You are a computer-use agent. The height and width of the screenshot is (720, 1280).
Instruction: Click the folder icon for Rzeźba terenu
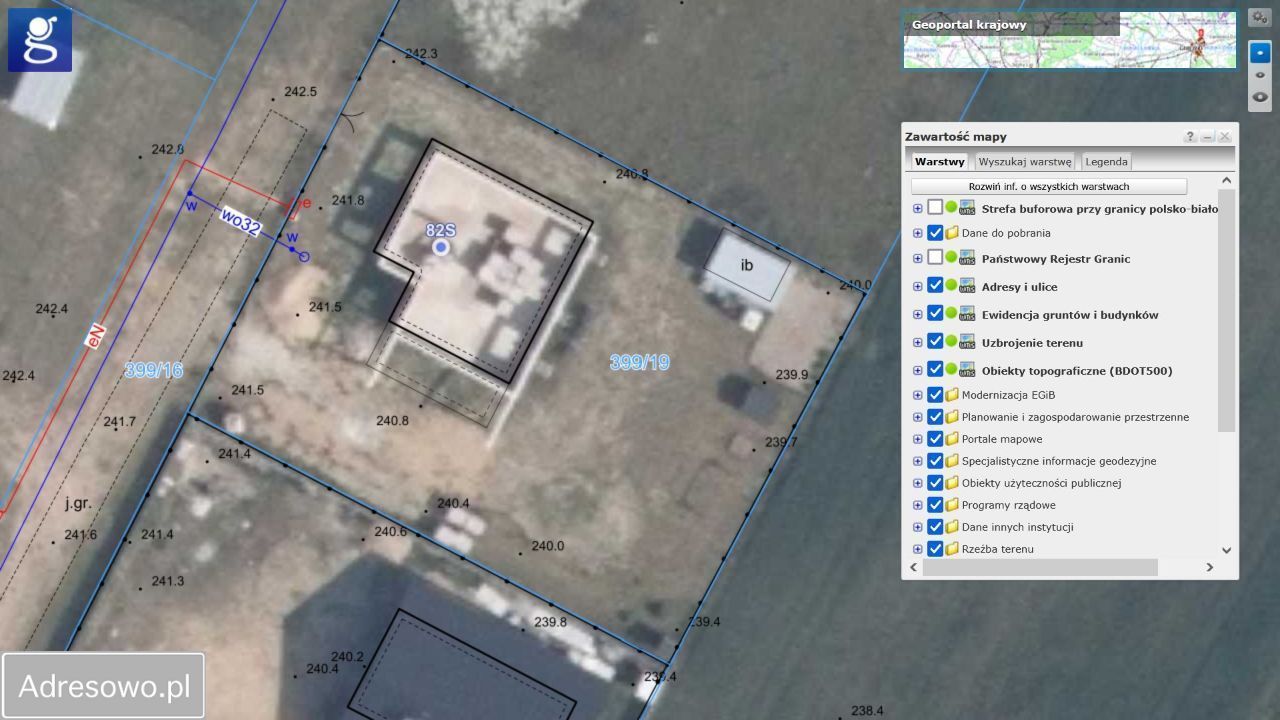pyautogui.click(x=952, y=549)
